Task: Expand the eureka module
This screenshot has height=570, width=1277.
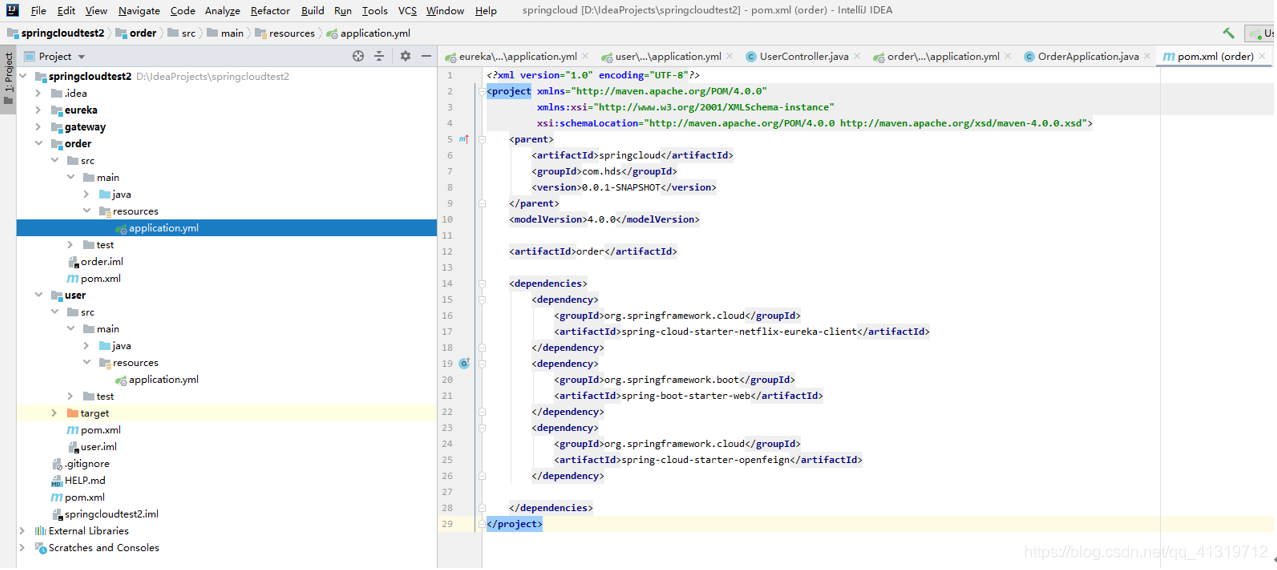Action: [39, 110]
